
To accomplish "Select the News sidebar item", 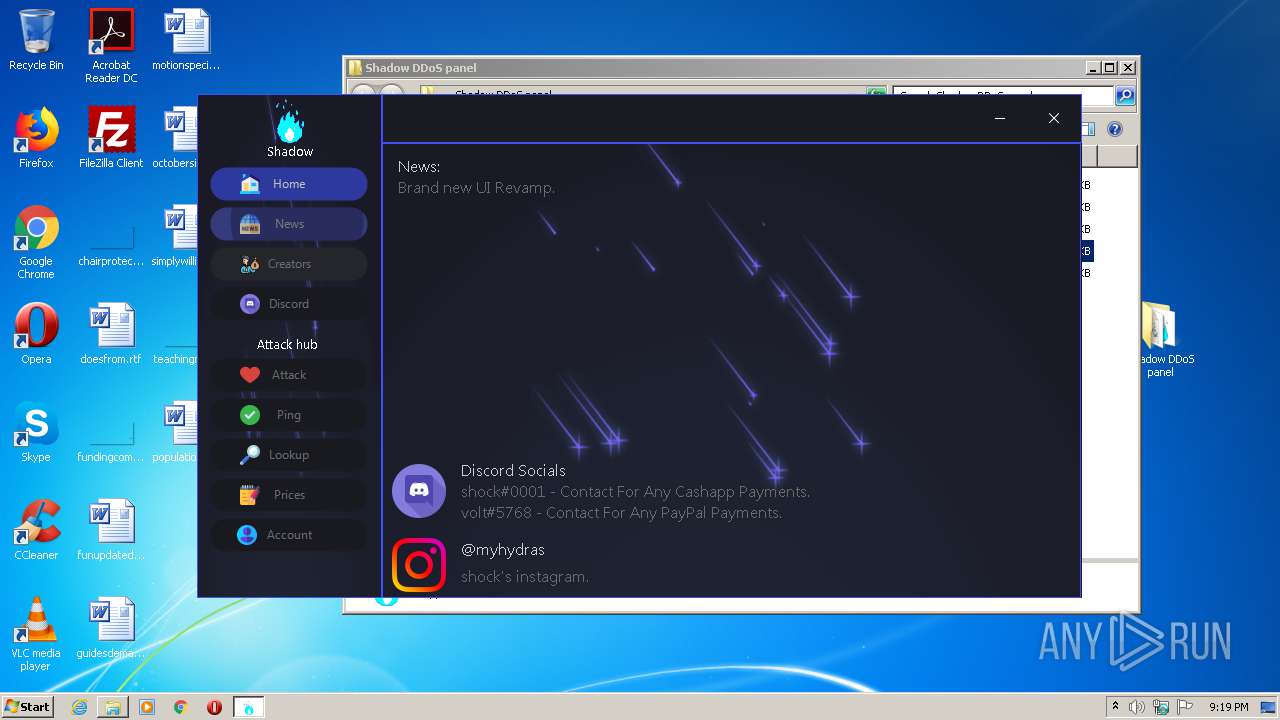I will [288, 224].
